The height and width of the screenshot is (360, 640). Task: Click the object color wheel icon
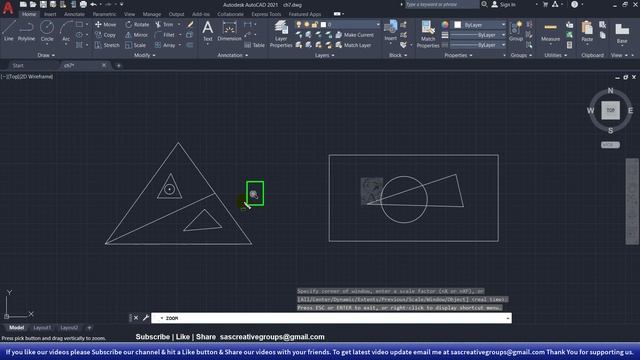(445, 24)
